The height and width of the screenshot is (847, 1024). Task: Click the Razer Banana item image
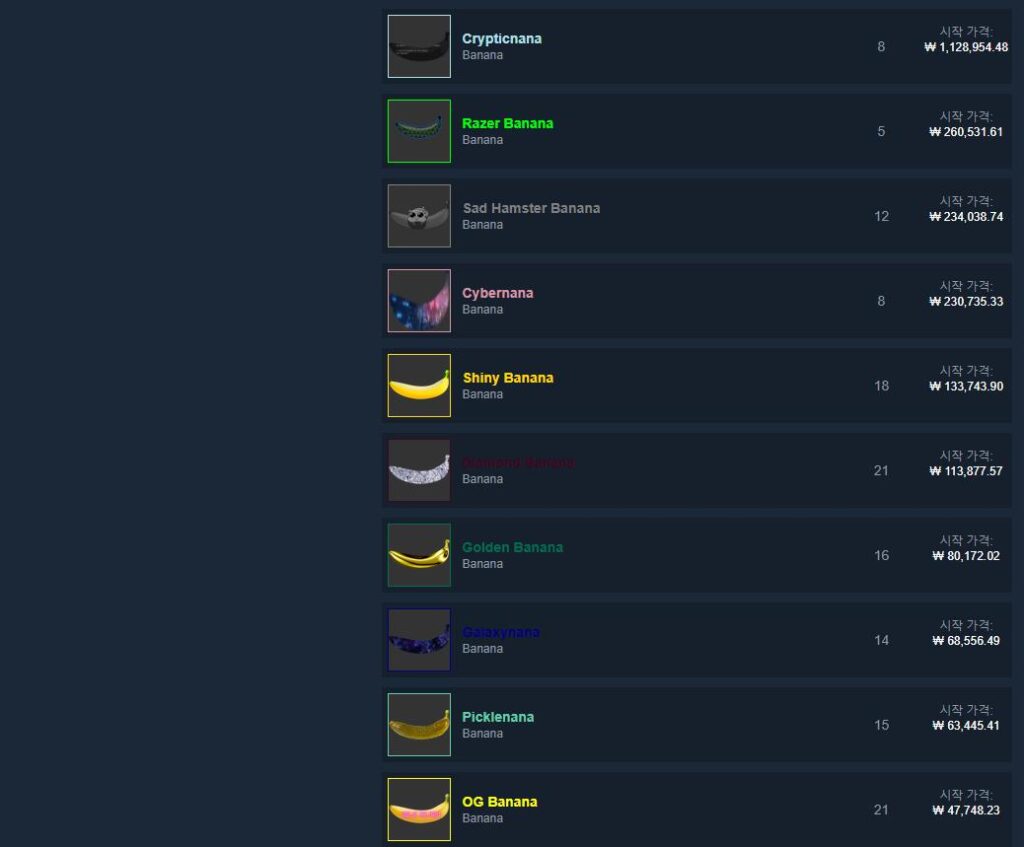coord(419,131)
